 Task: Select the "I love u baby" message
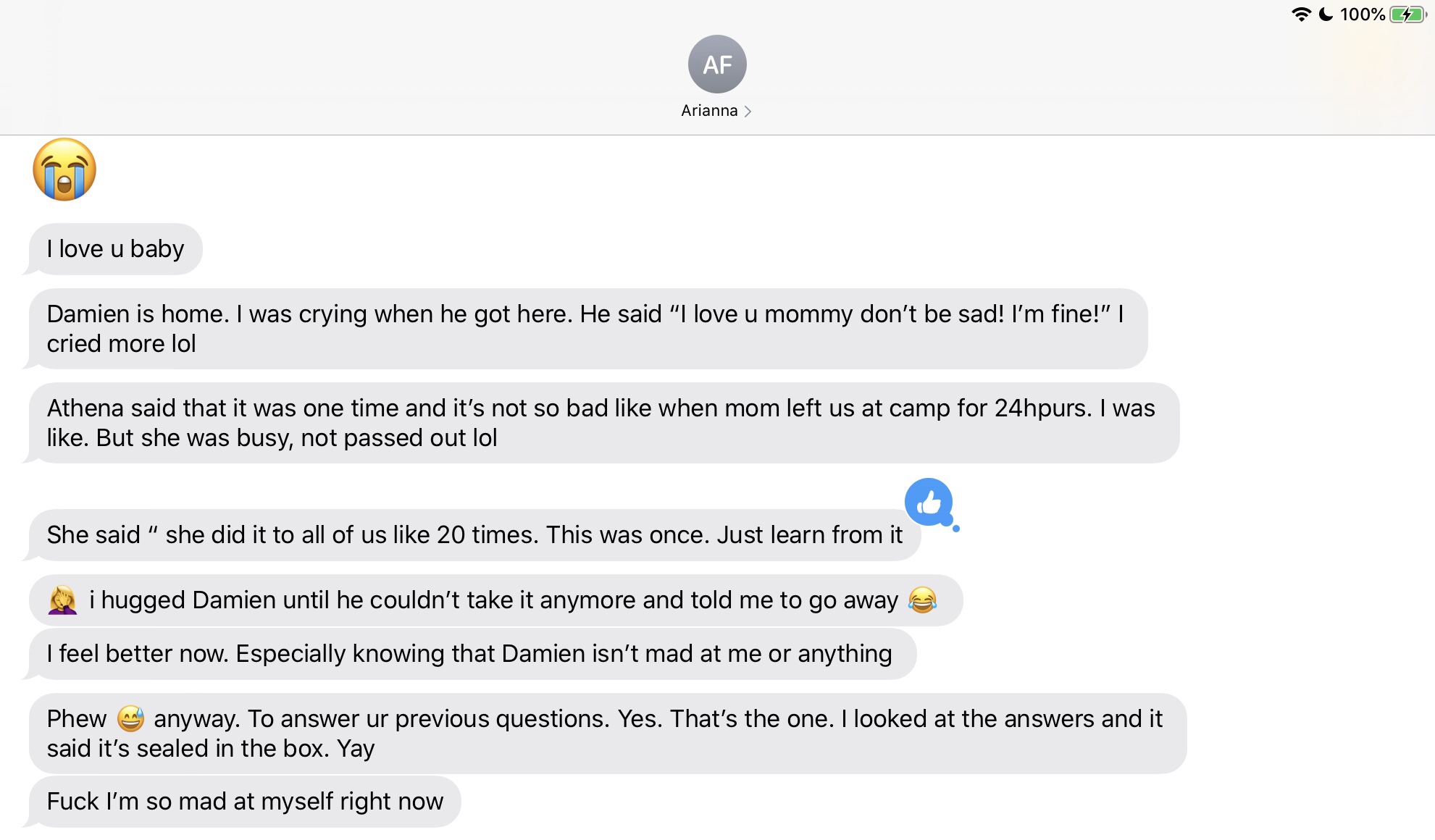click(x=115, y=249)
